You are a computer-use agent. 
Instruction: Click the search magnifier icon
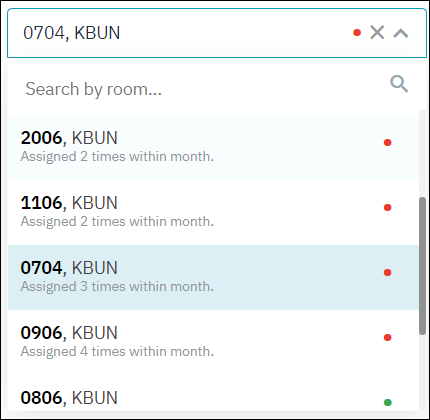[x=399, y=84]
